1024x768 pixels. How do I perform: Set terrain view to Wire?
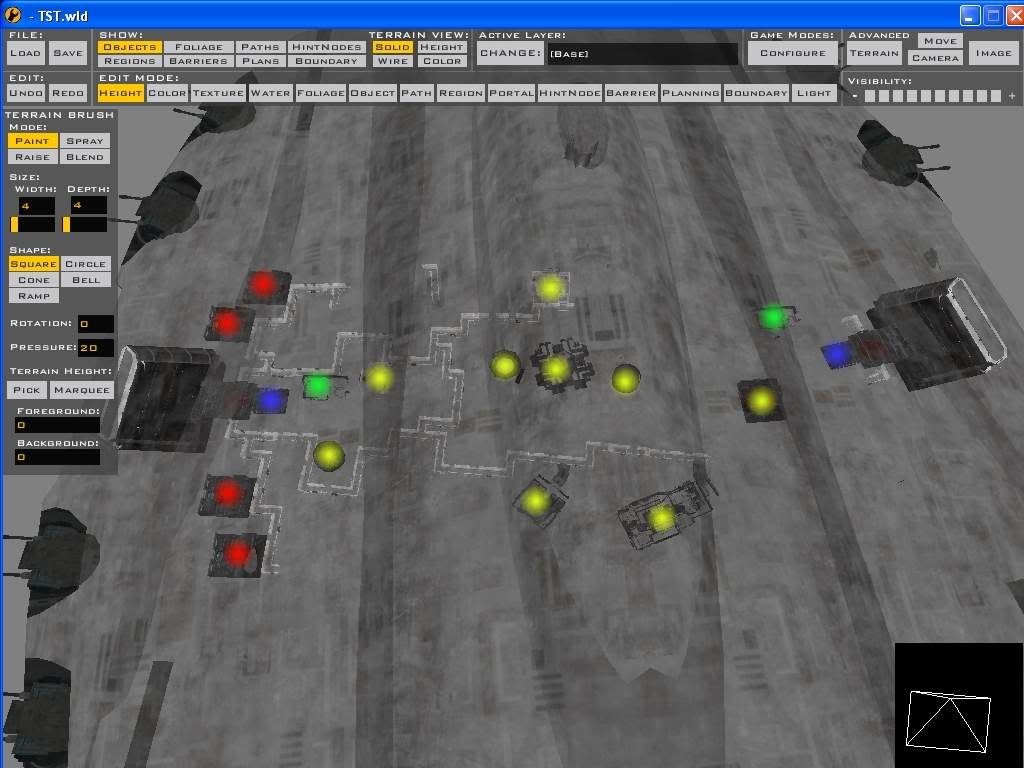[392, 61]
